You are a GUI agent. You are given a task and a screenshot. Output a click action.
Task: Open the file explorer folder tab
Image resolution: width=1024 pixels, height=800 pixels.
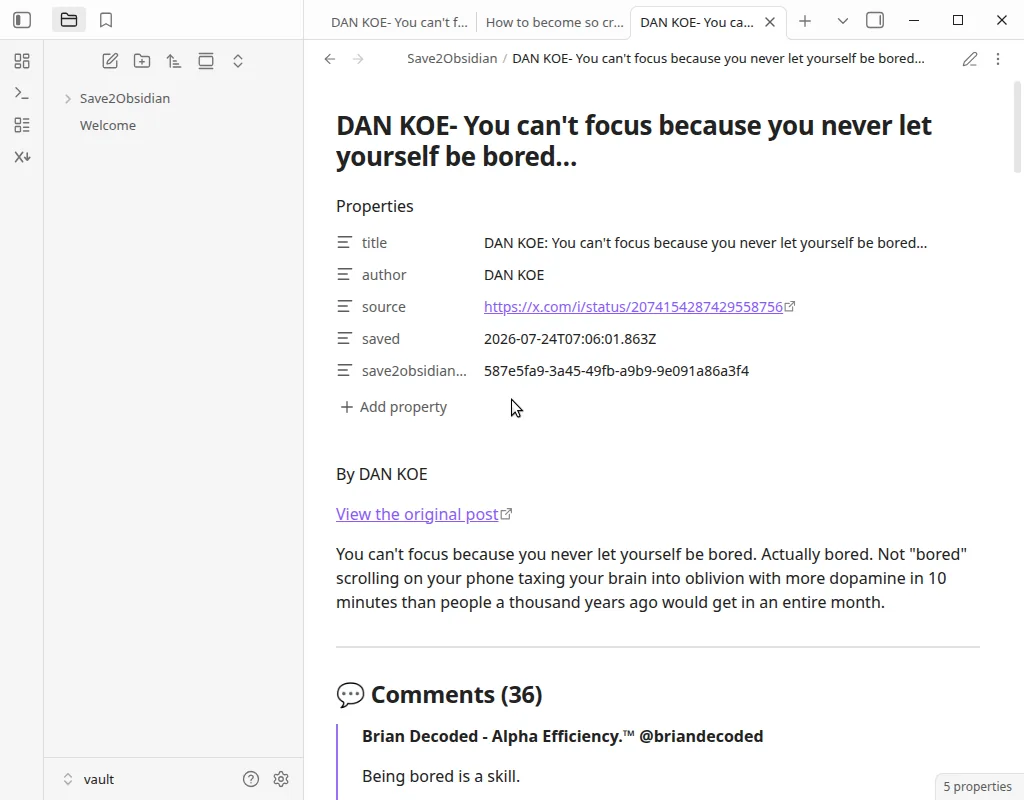69,20
